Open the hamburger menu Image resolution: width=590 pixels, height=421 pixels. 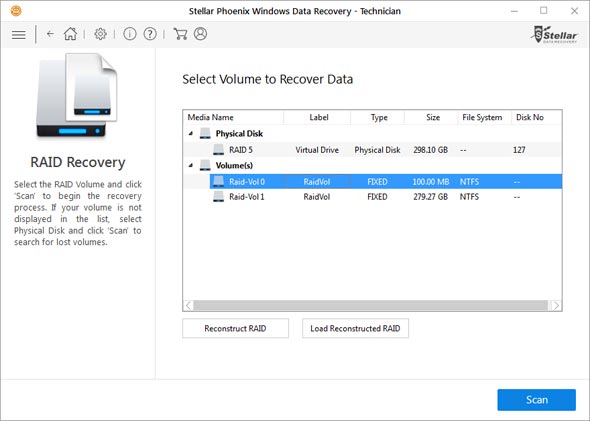(18, 35)
